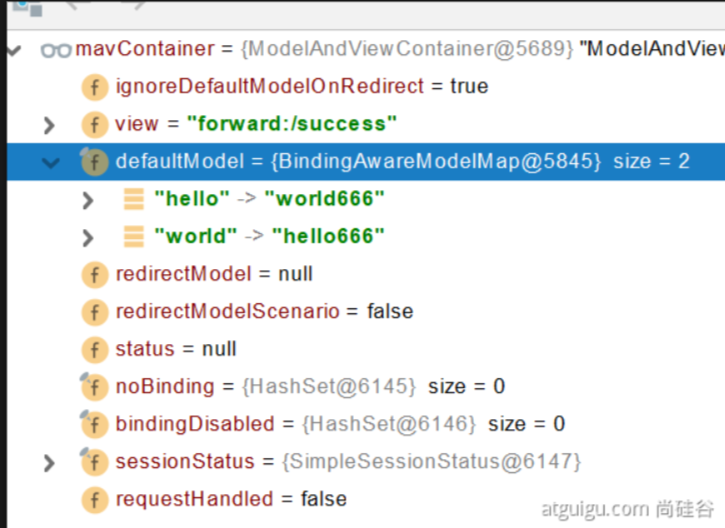Expand the "hello" map entry
The width and height of the screenshot is (725, 528).
[x=88, y=200]
